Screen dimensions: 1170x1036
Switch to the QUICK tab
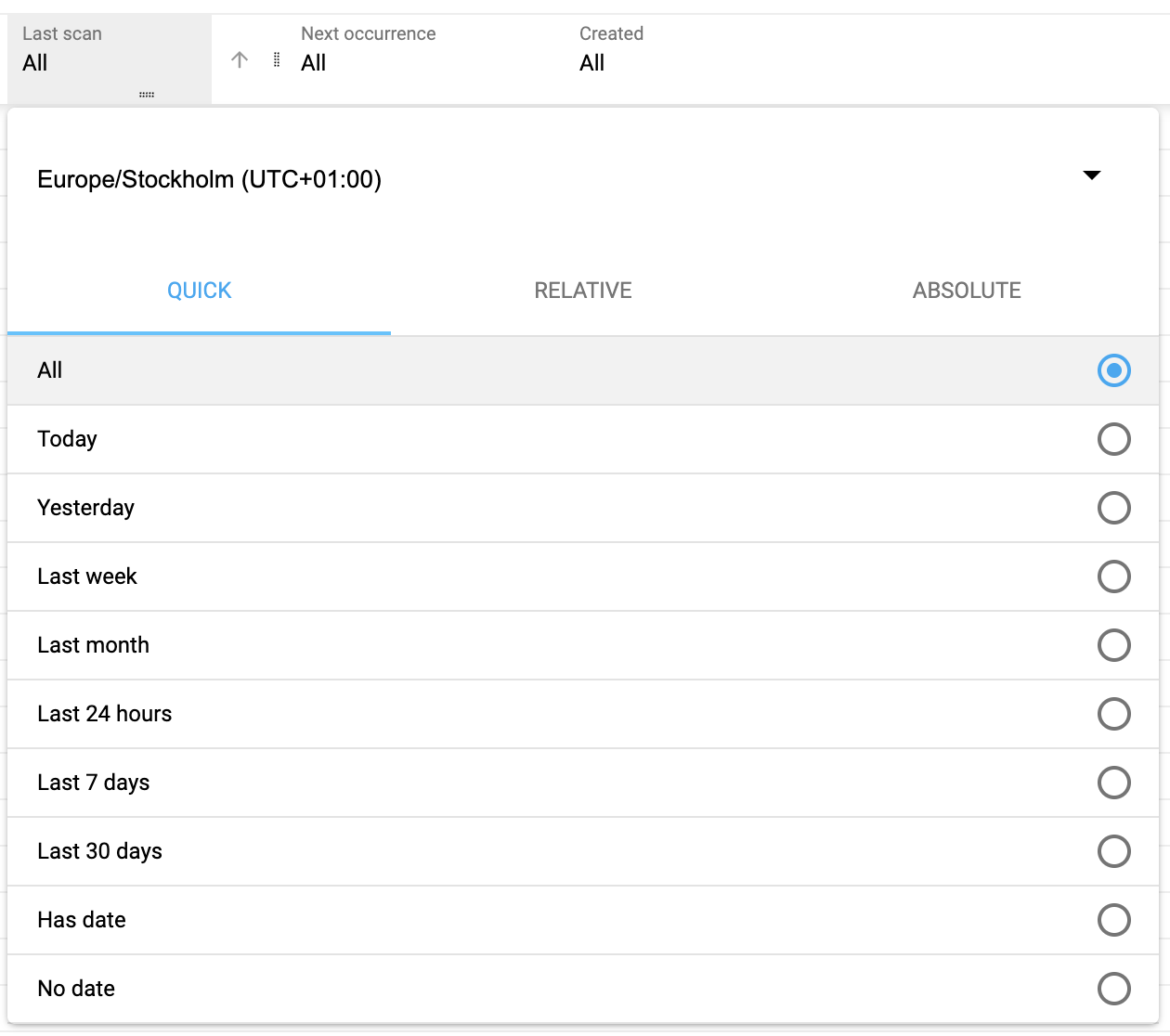pyautogui.click(x=199, y=290)
